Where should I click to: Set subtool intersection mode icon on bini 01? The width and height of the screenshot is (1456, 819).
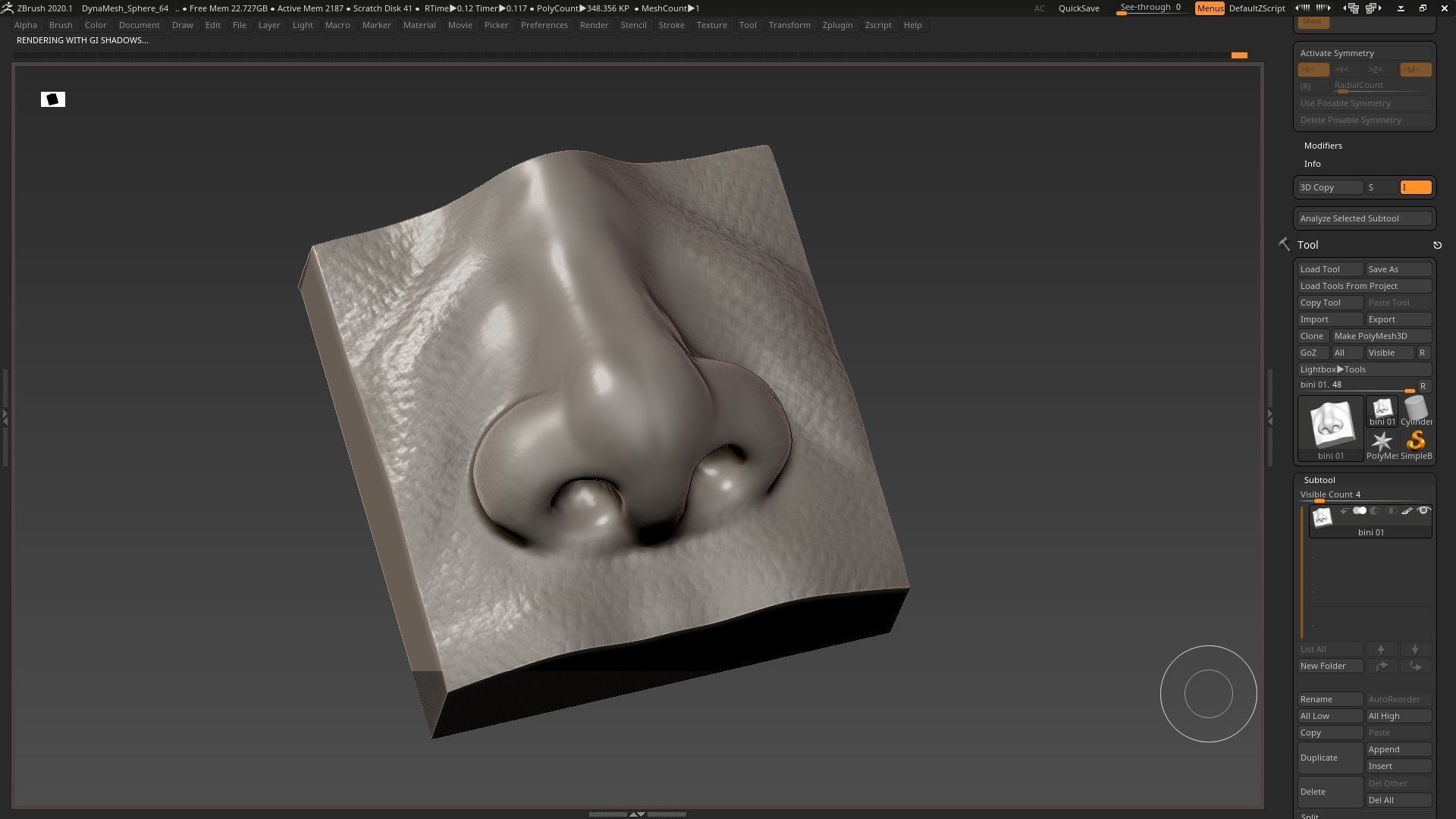(1392, 511)
